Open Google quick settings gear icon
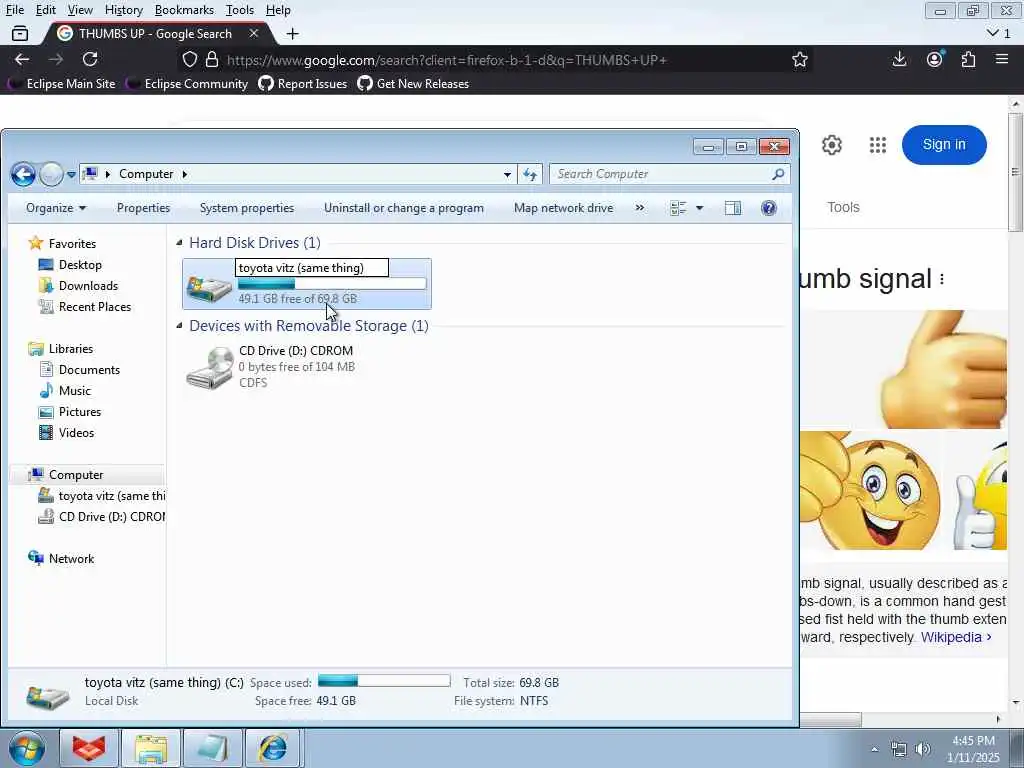This screenshot has width=1024, height=768. 831,145
